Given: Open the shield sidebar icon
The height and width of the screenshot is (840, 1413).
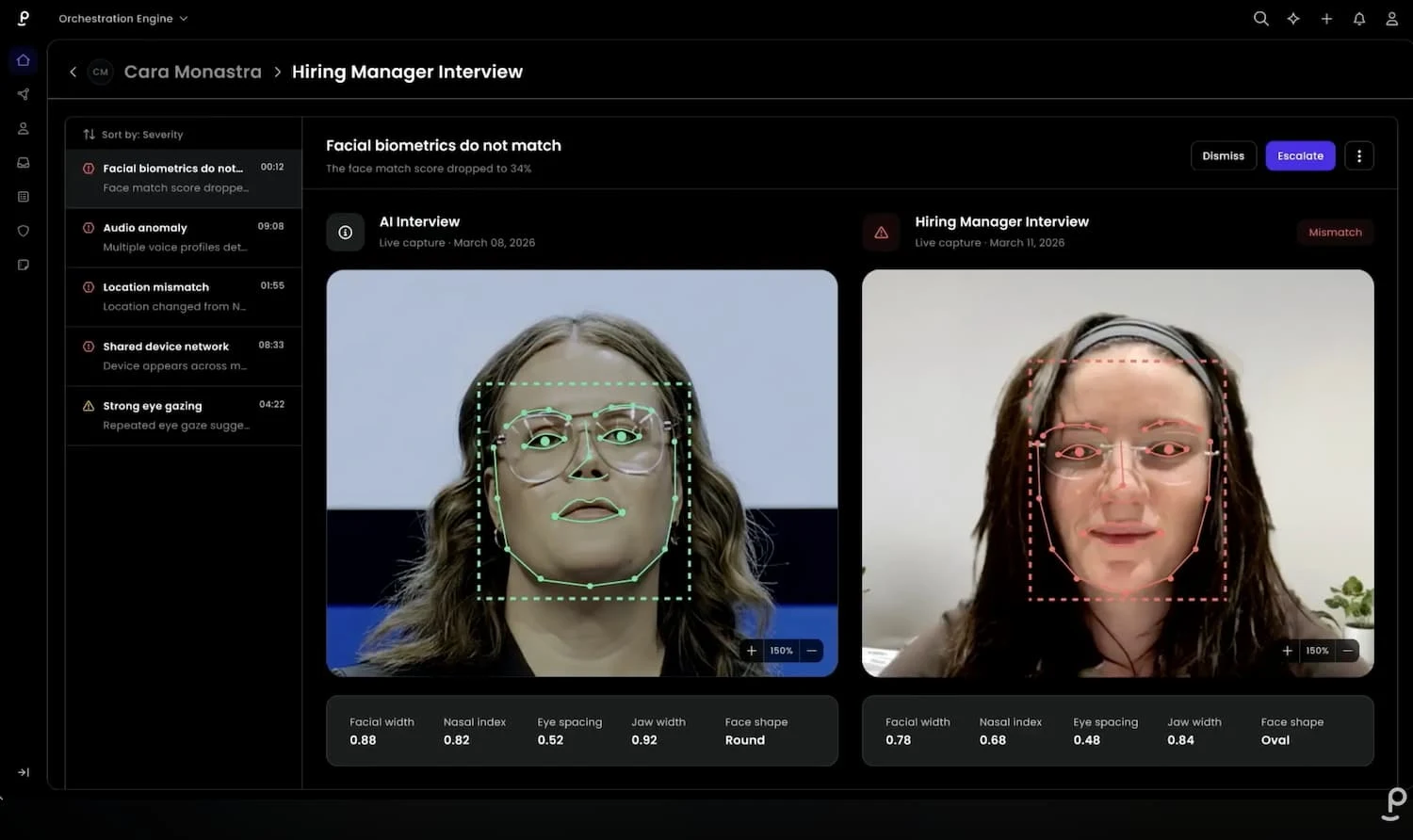Looking at the screenshot, I should coord(24,231).
